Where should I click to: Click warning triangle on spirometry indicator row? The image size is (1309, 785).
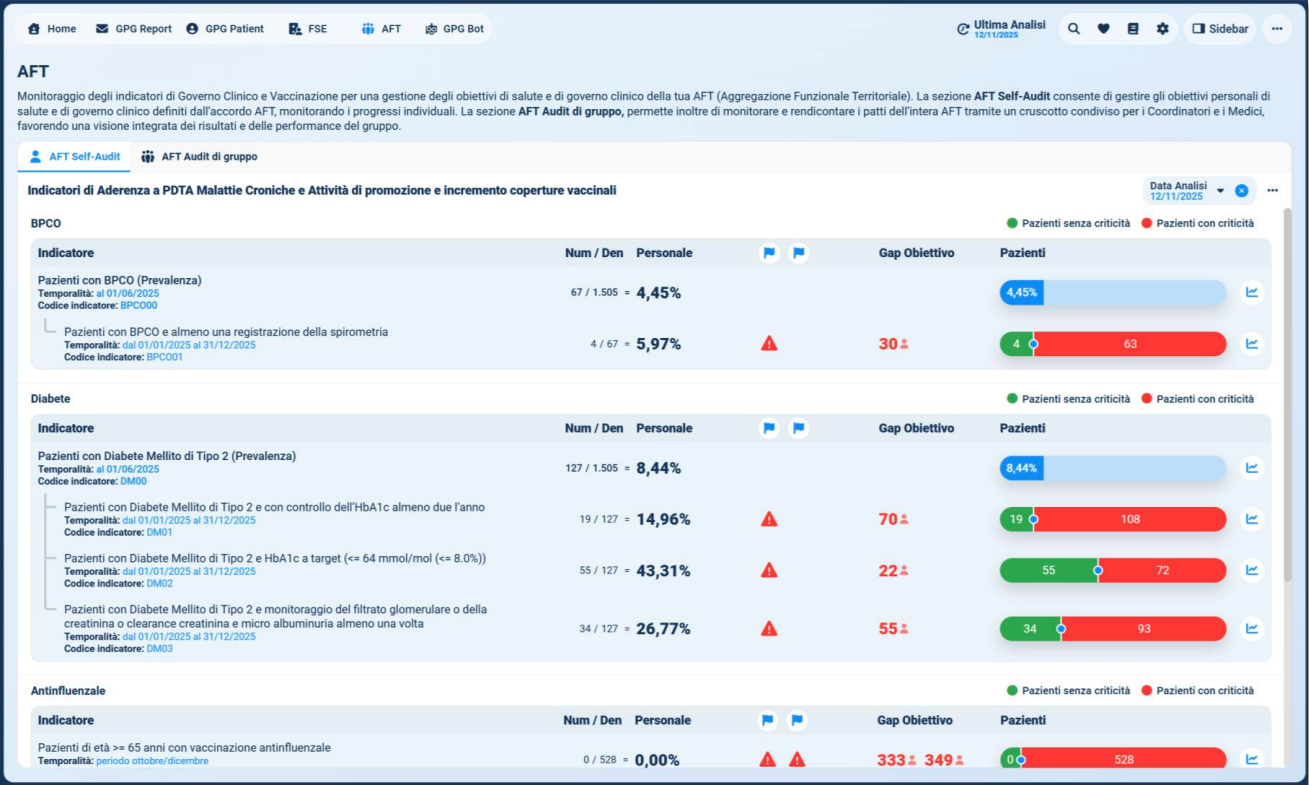[x=769, y=344]
